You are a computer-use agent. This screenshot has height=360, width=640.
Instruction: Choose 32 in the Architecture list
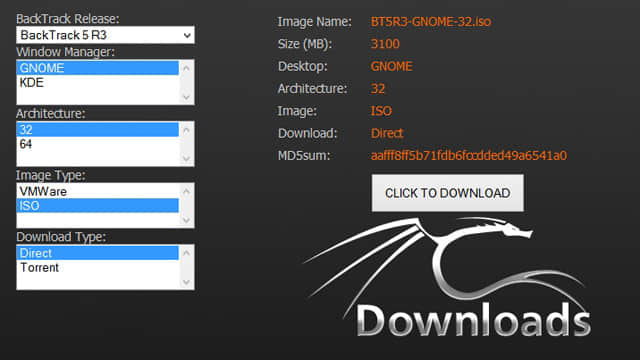98,130
